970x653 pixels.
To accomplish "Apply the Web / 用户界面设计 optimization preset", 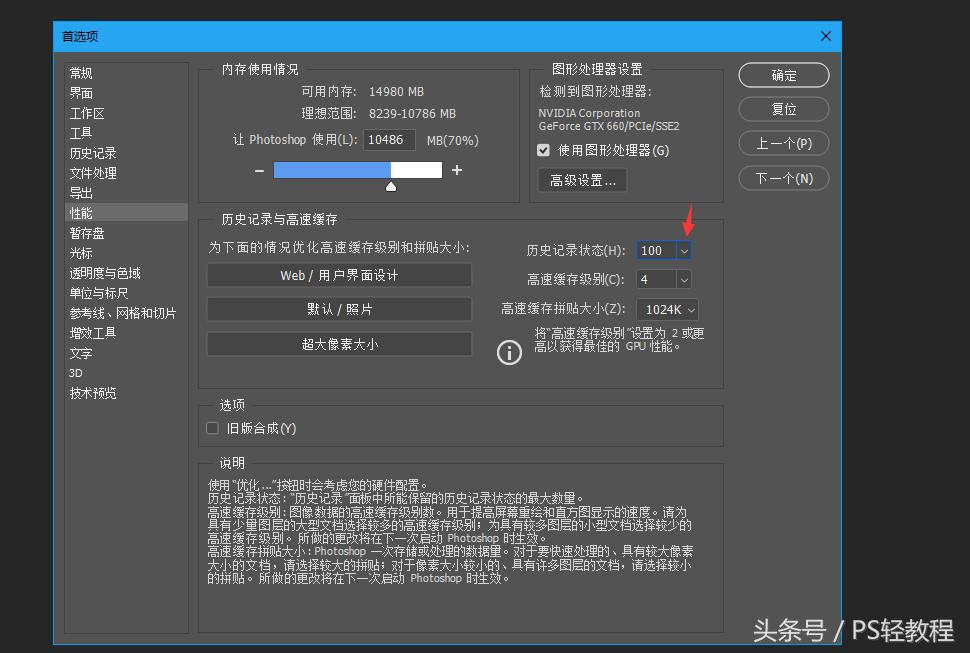I will pos(339,276).
